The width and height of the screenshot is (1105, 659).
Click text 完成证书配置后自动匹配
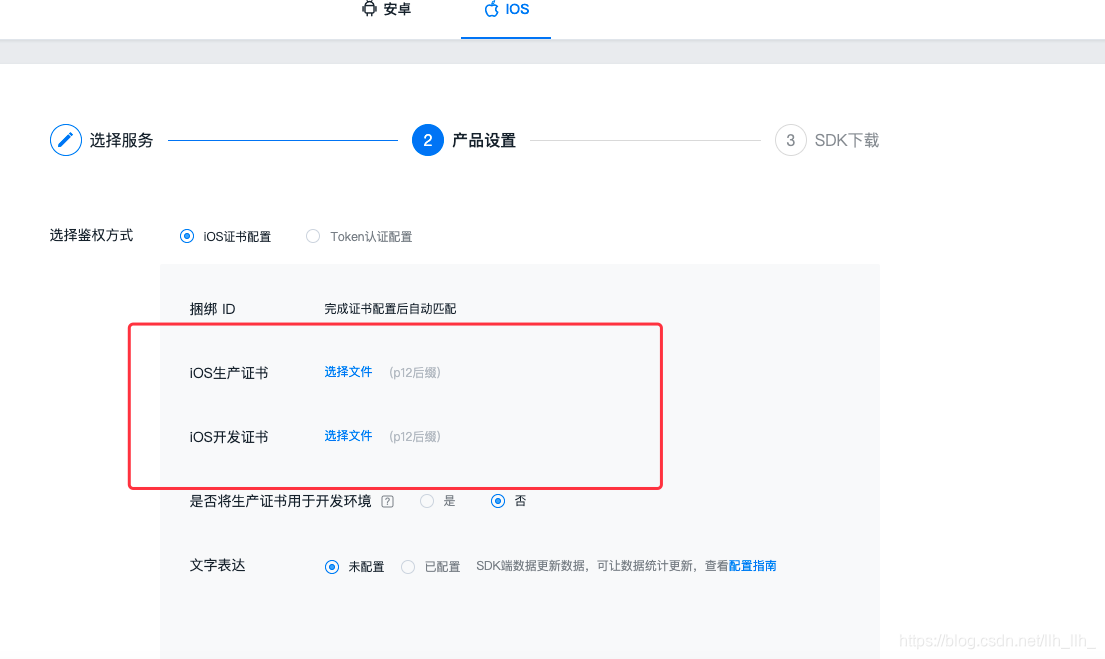coord(390,309)
